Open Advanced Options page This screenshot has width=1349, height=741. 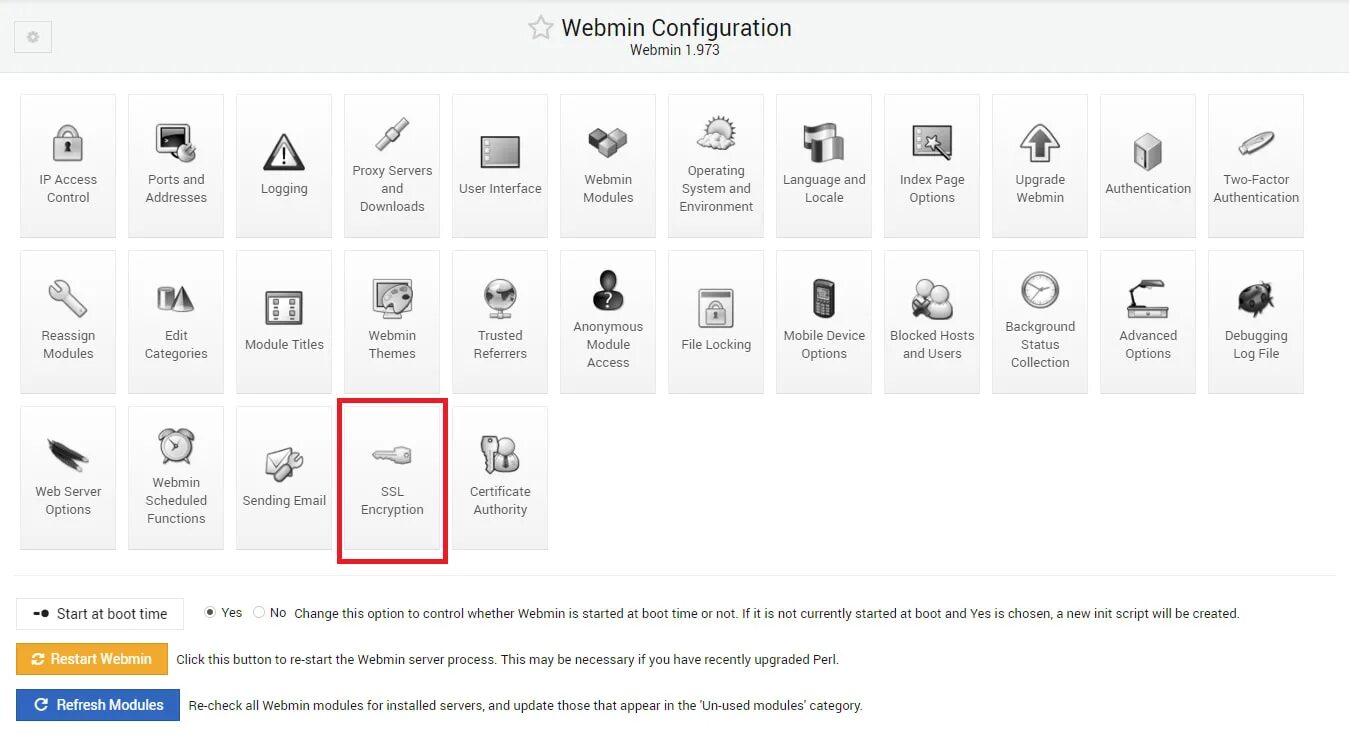click(1148, 322)
